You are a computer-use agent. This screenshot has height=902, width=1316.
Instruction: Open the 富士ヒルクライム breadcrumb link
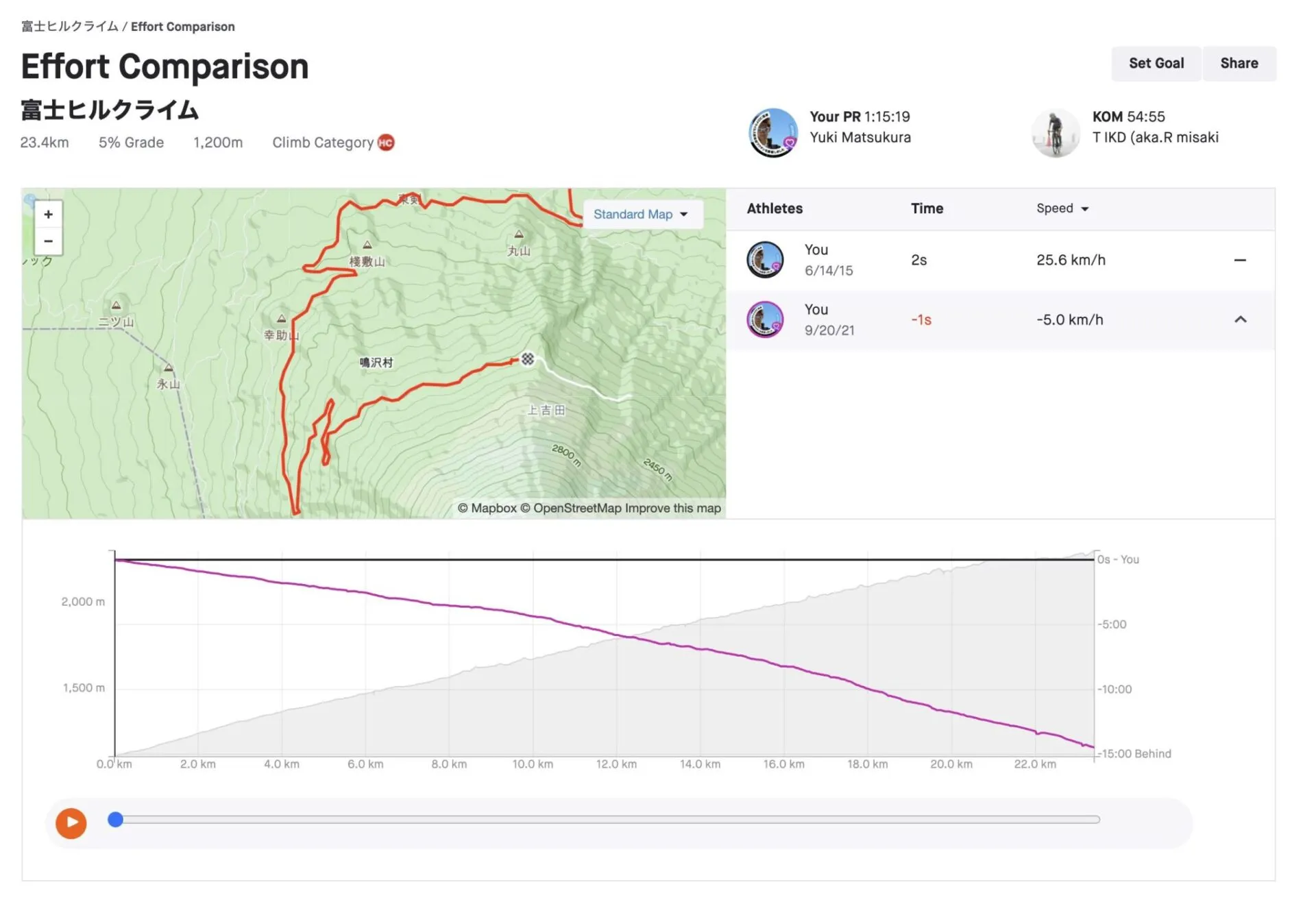click(x=69, y=27)
